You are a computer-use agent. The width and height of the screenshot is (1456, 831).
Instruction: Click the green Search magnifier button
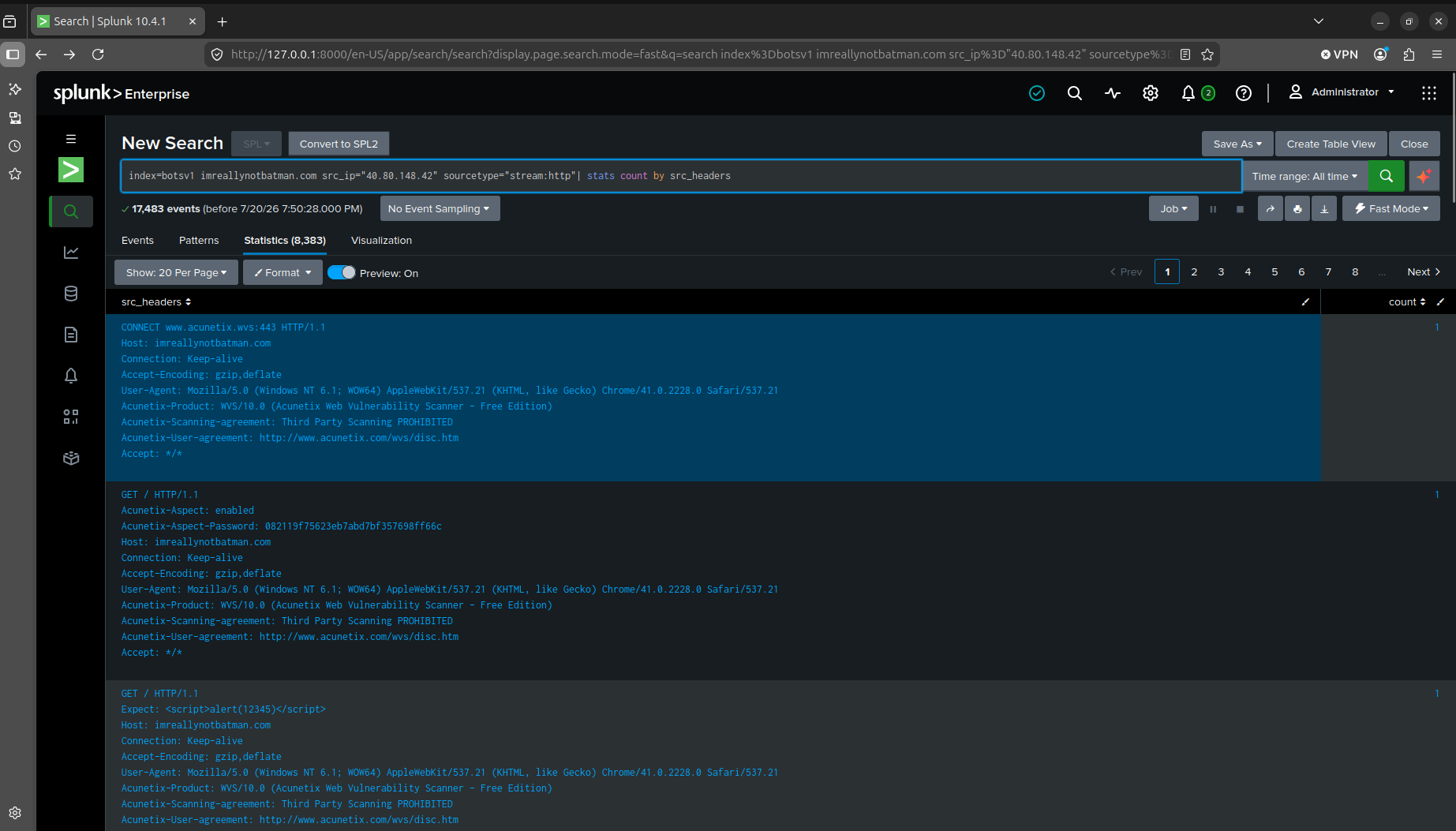point(1386,176)
